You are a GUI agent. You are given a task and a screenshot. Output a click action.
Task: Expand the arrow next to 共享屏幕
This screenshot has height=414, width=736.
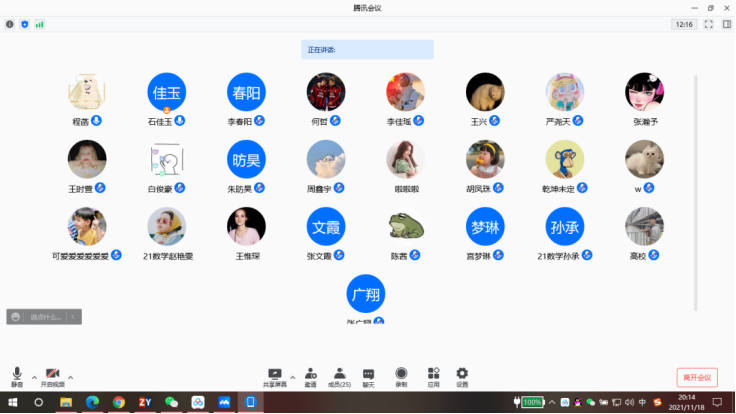pyautogui.click(x=292, y=377)
